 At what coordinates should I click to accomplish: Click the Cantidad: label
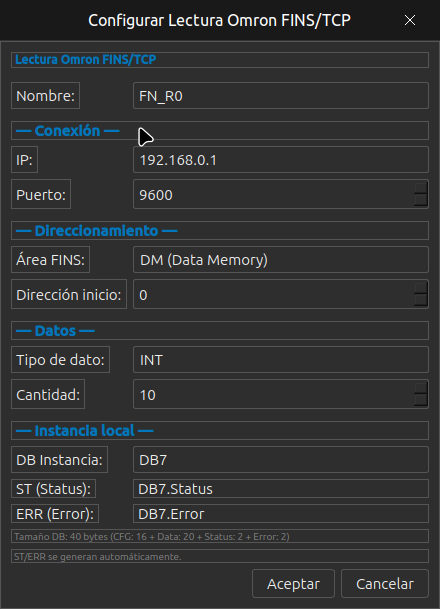pos(48,394)
